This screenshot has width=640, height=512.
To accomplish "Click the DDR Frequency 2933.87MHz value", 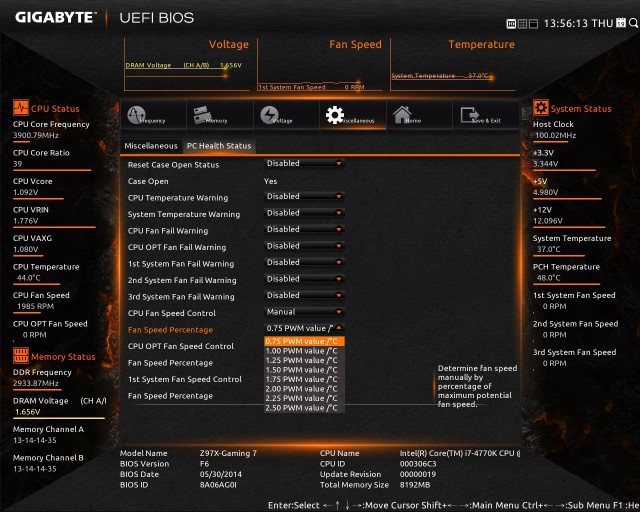I will click(36, 383).
